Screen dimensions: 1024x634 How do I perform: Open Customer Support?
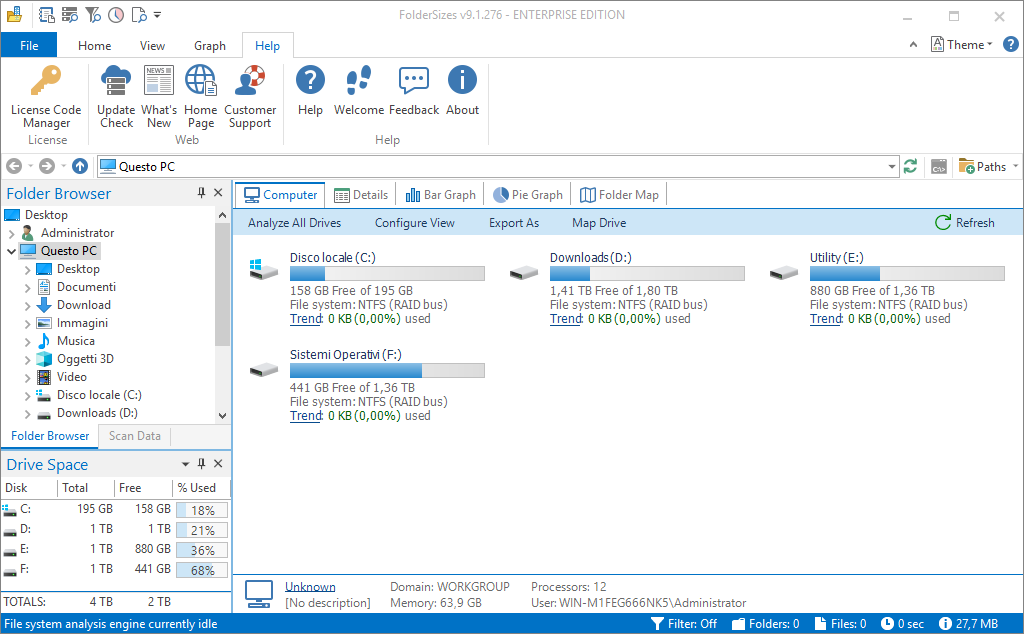click(250, 98)
